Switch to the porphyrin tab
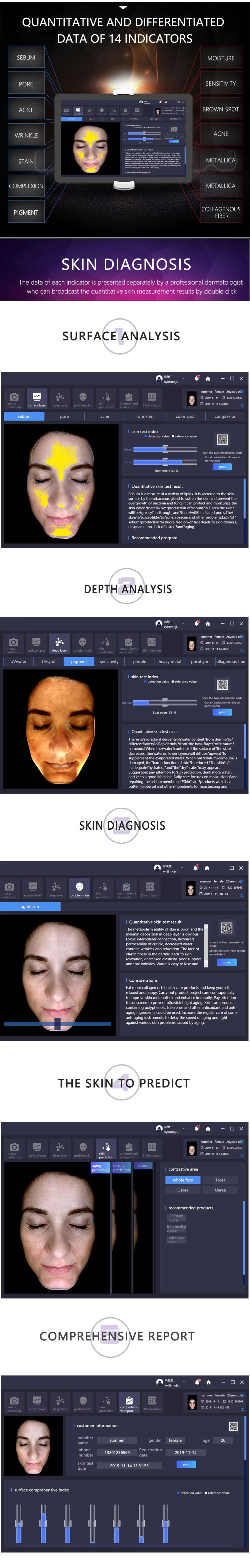250x1568 pixels. point(200,662)
